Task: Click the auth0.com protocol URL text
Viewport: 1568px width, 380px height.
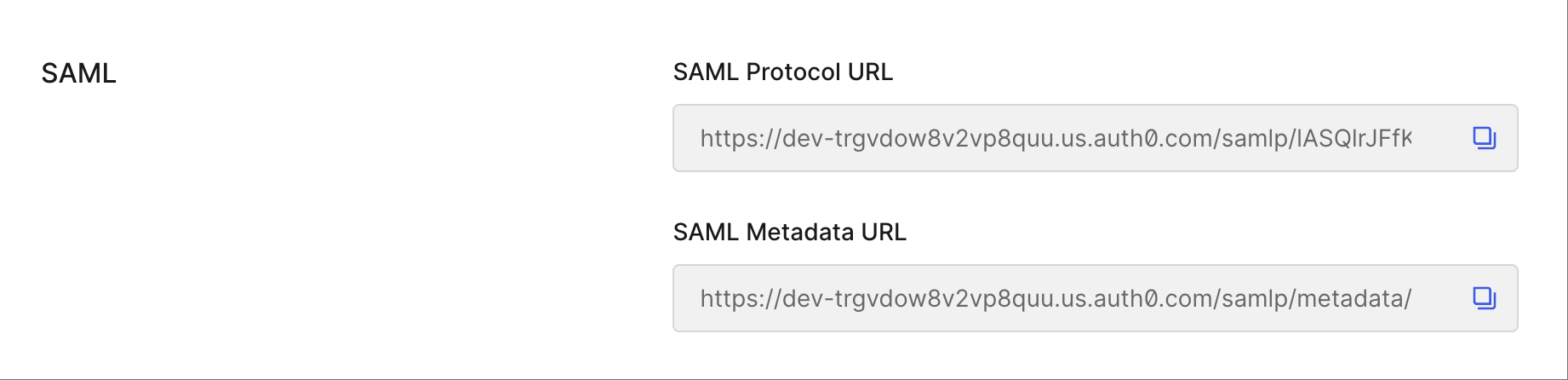Action: (x=1056, y=138)
